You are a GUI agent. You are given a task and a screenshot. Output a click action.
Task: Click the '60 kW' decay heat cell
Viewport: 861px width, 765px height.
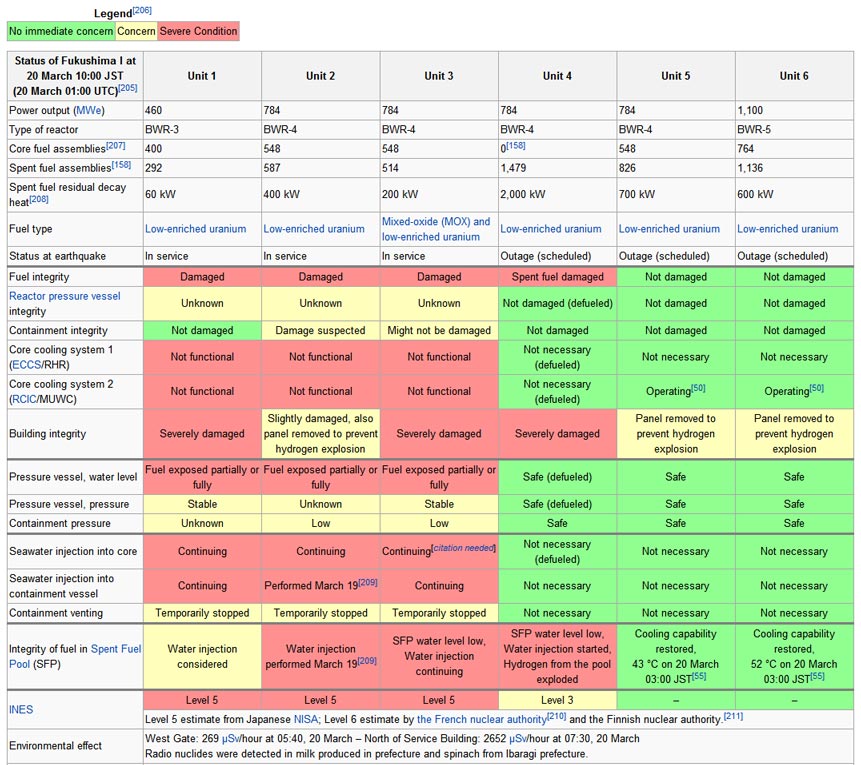click(202, 194)
